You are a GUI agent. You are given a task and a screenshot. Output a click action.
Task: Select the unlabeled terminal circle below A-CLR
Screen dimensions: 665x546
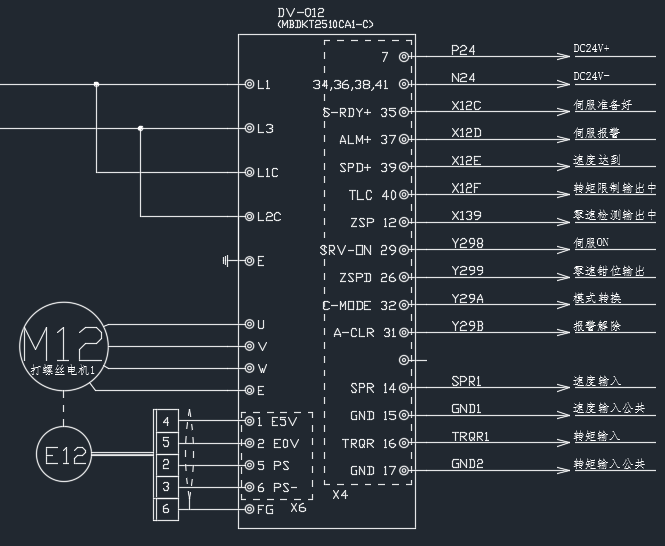click(404, 359)
